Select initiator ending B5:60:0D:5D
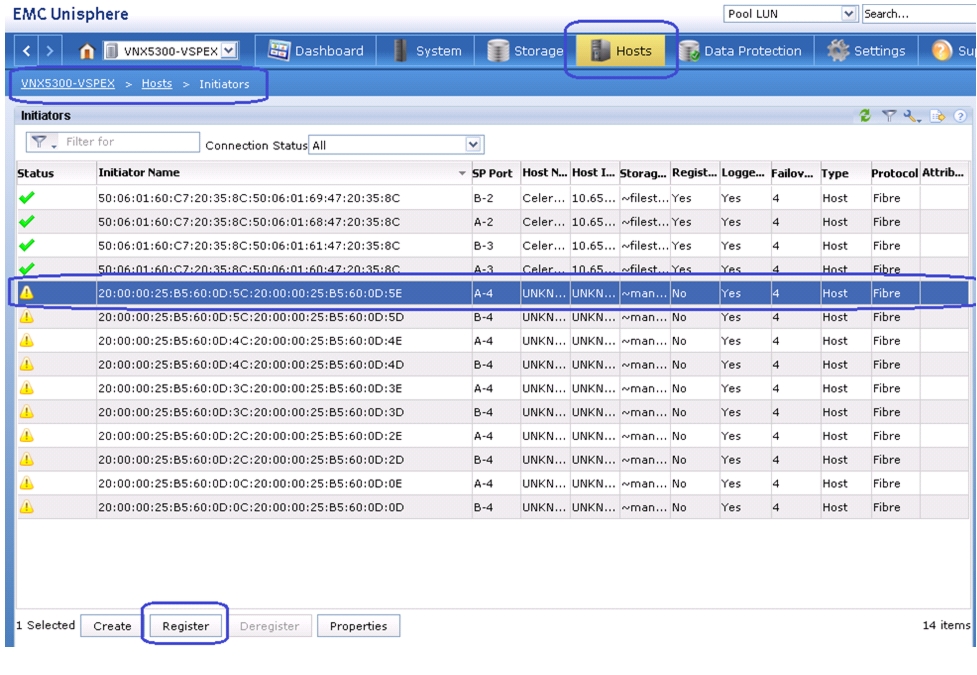This screenshot has height=675, width=977. 492,317
